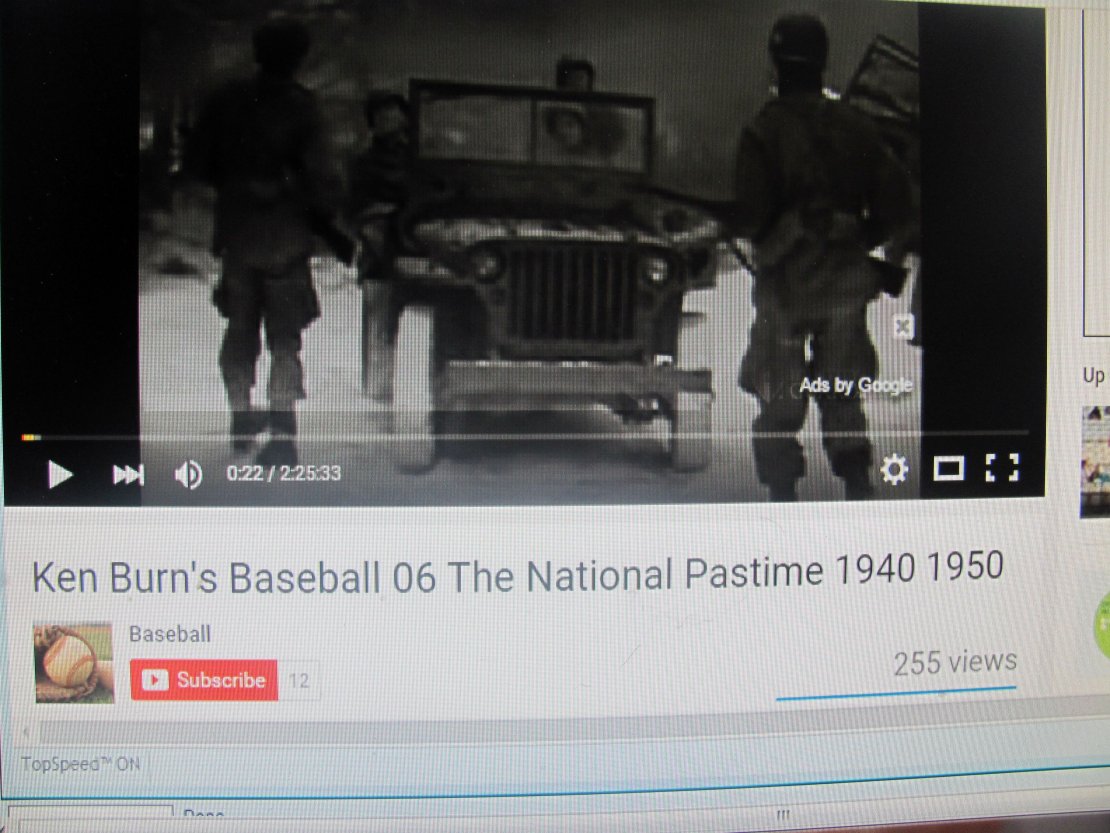Click the video title text
1110x833 pixels.
point(517,574)
